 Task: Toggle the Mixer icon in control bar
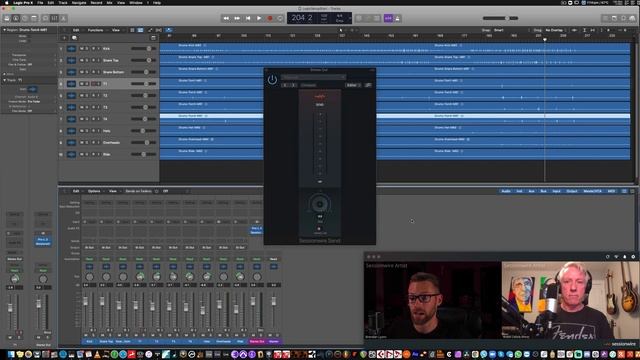click(x=54, y=18)
